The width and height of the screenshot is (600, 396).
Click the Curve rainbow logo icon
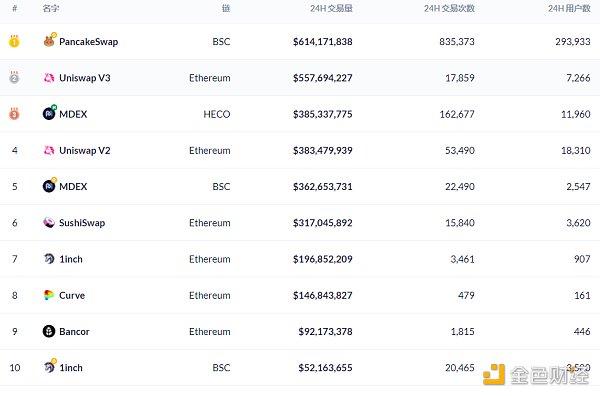[49, 295]
